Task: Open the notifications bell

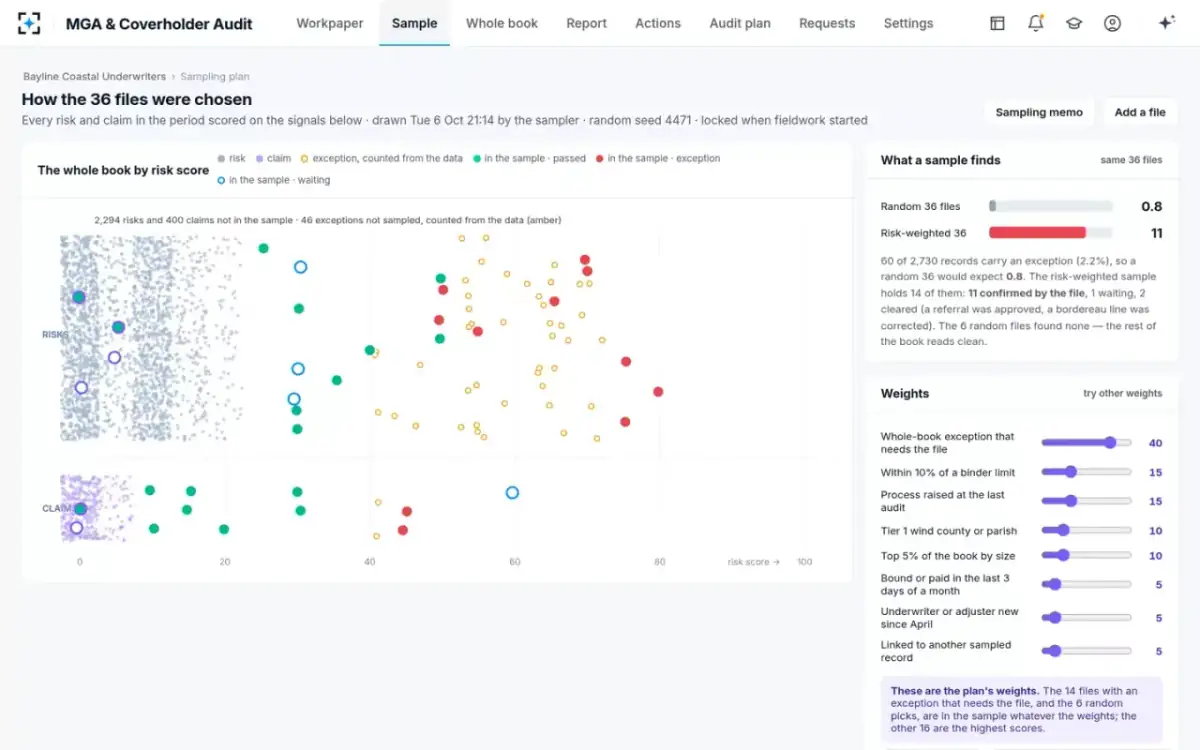Action: pos(1036,23)
